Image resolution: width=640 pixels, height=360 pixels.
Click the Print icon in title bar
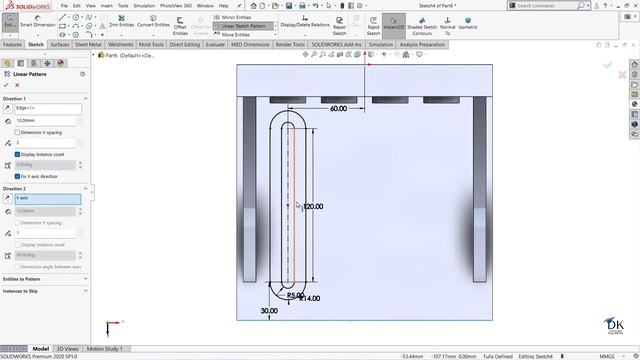pyautogui.click(x=302, y=6)
